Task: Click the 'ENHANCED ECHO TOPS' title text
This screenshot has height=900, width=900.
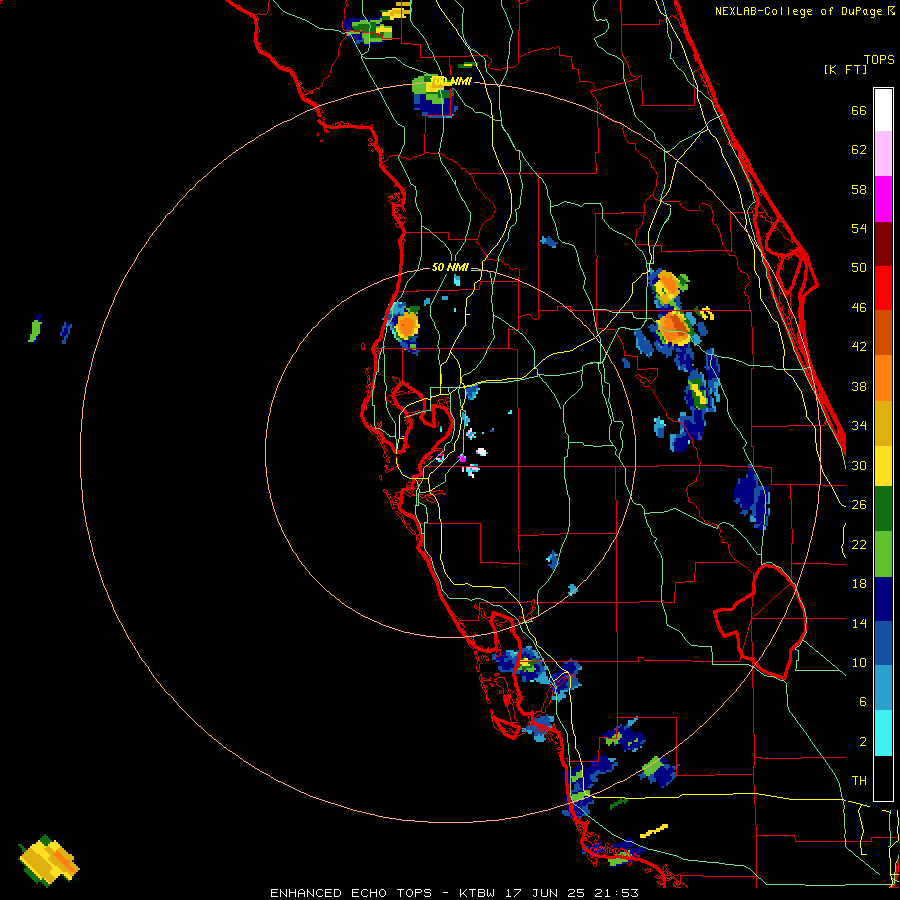Action: (351, 893)
